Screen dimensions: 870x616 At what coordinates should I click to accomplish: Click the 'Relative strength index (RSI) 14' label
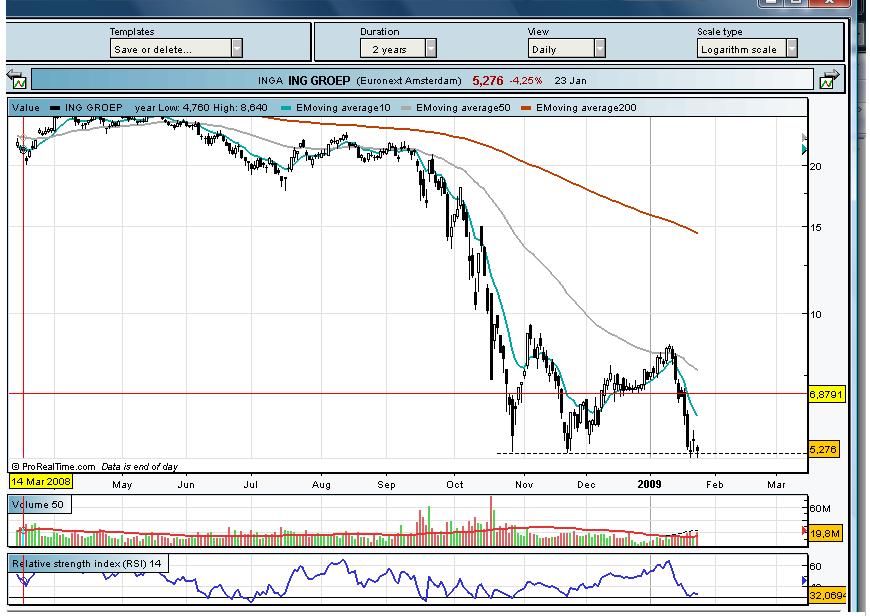click(87, 563)
